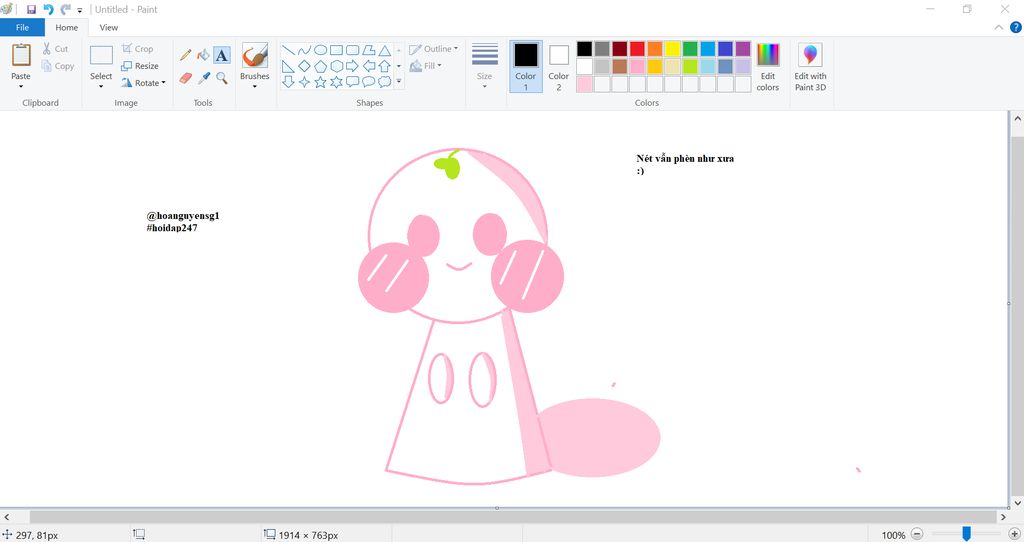1024x542 pixels.
Task: Select the Magnifier tool
Action: [x=222, y=78]
